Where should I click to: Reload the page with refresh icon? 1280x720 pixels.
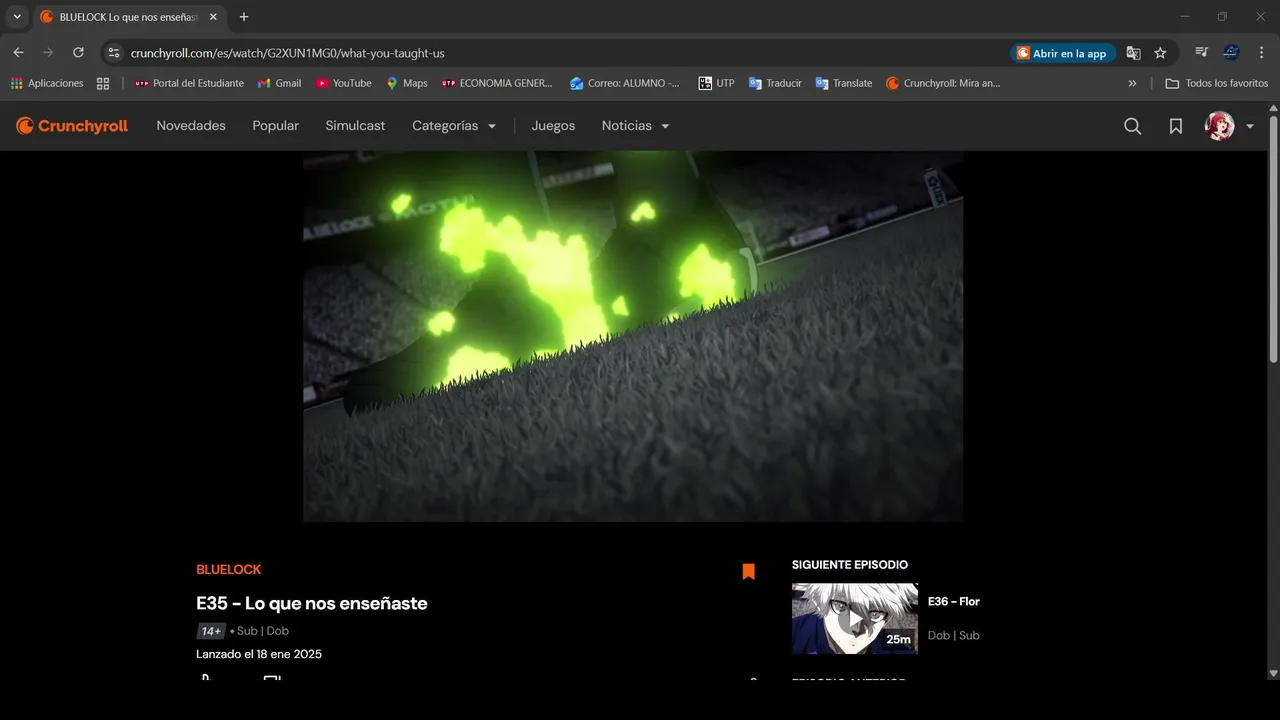click(x=78, y=53)
